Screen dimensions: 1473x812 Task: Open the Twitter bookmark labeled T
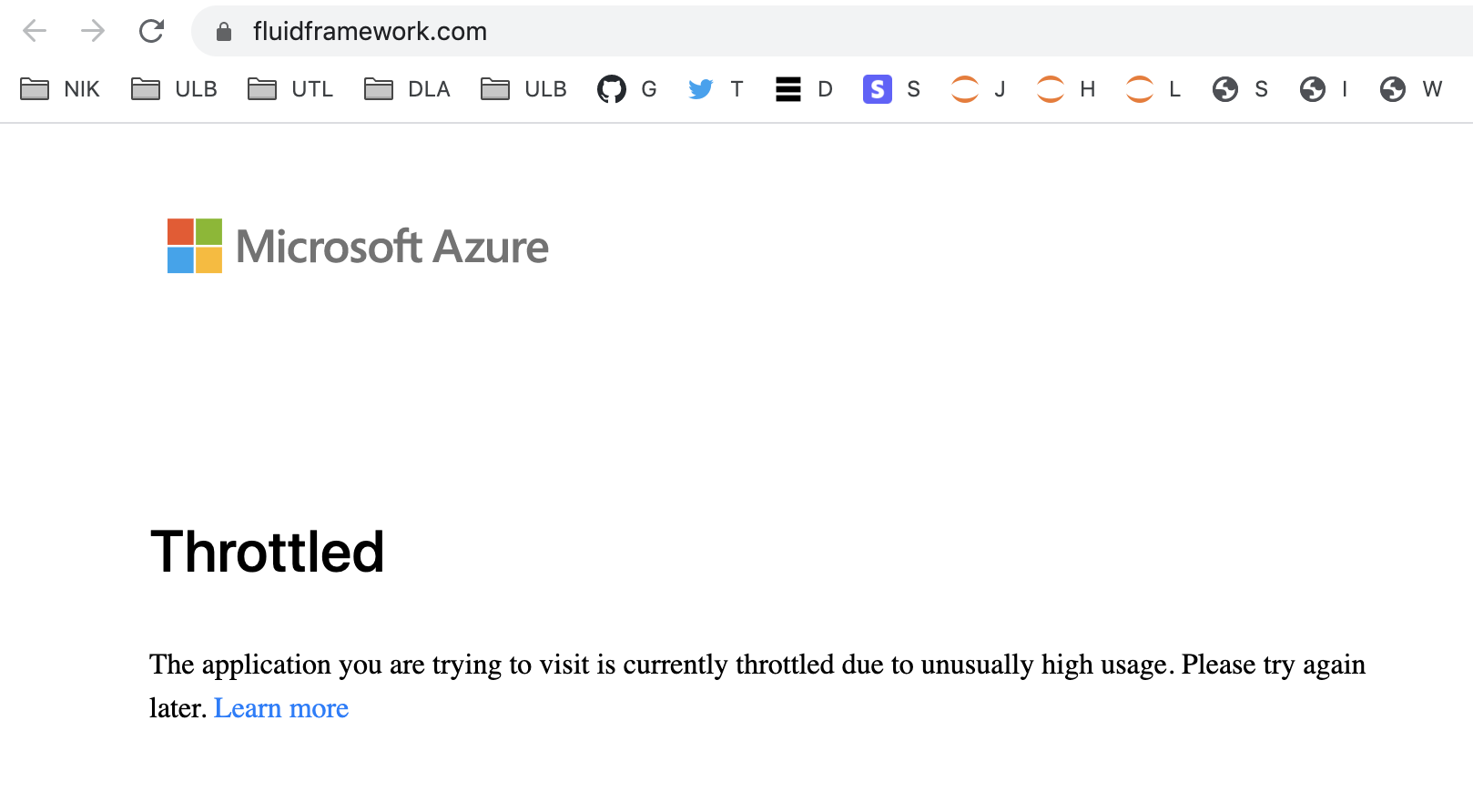click(701, 89)
